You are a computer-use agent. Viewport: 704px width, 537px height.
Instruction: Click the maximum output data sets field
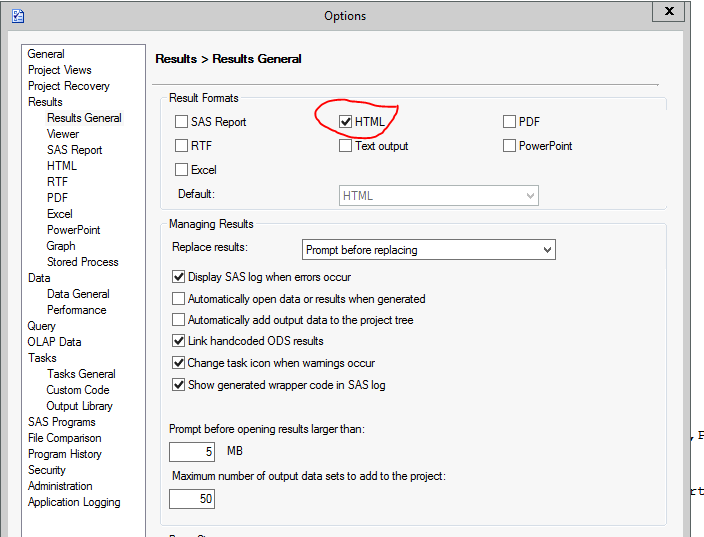[192, 498]
